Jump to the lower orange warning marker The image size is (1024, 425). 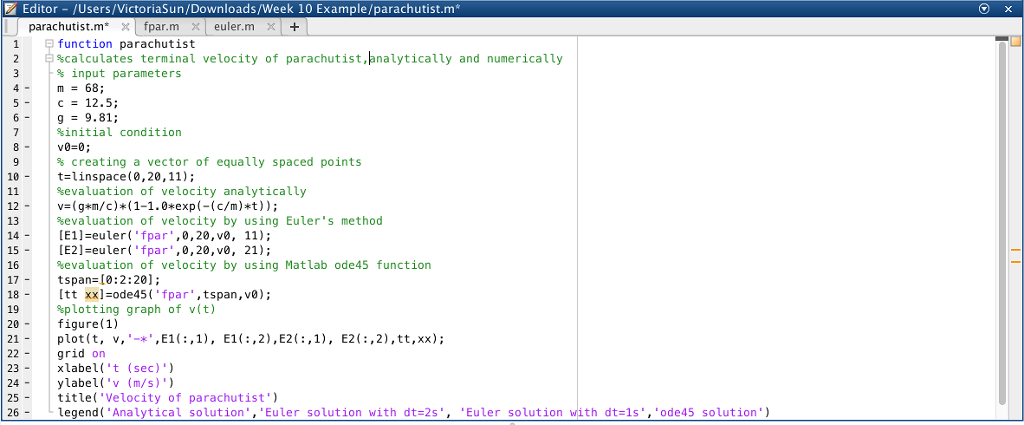(1016, 261)
